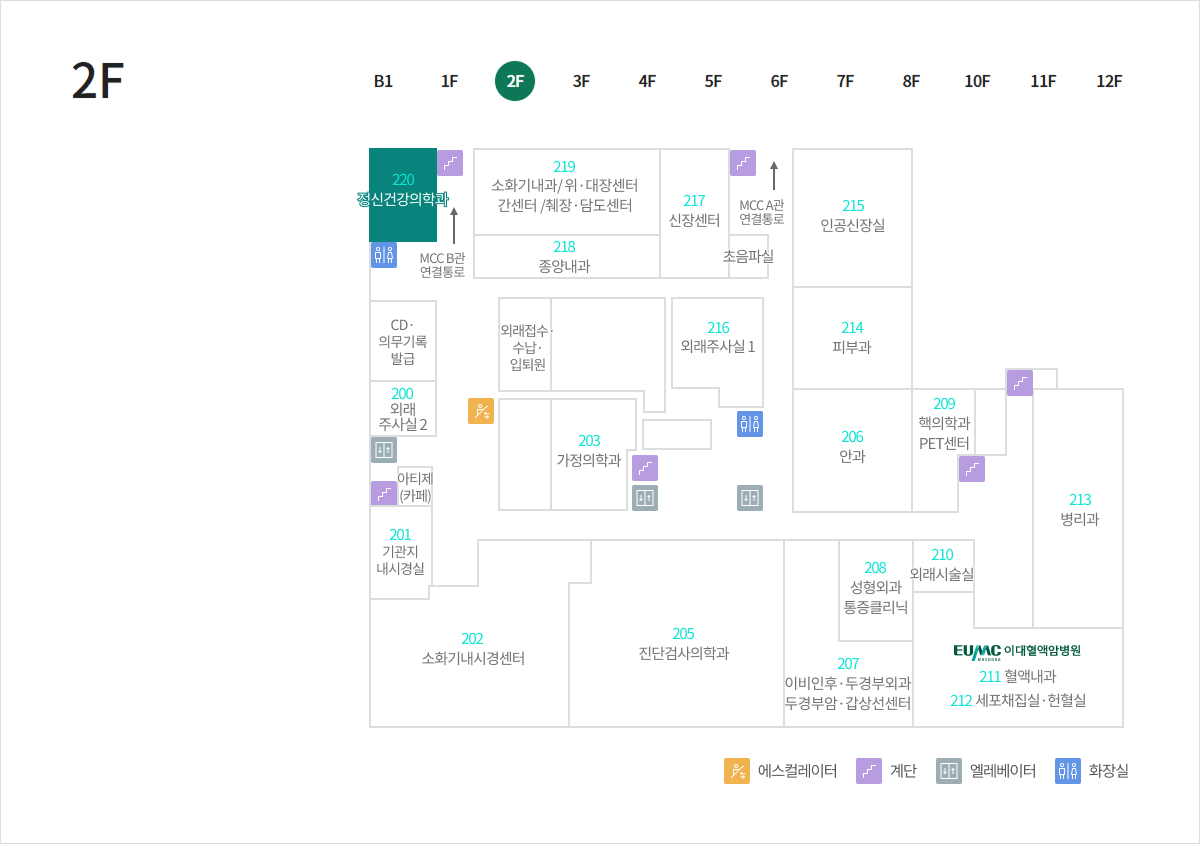Click the stairs icon beside room 220
Image resolution: width=1200 pixels, height=844 pixels.
click(x=450, y=163)
